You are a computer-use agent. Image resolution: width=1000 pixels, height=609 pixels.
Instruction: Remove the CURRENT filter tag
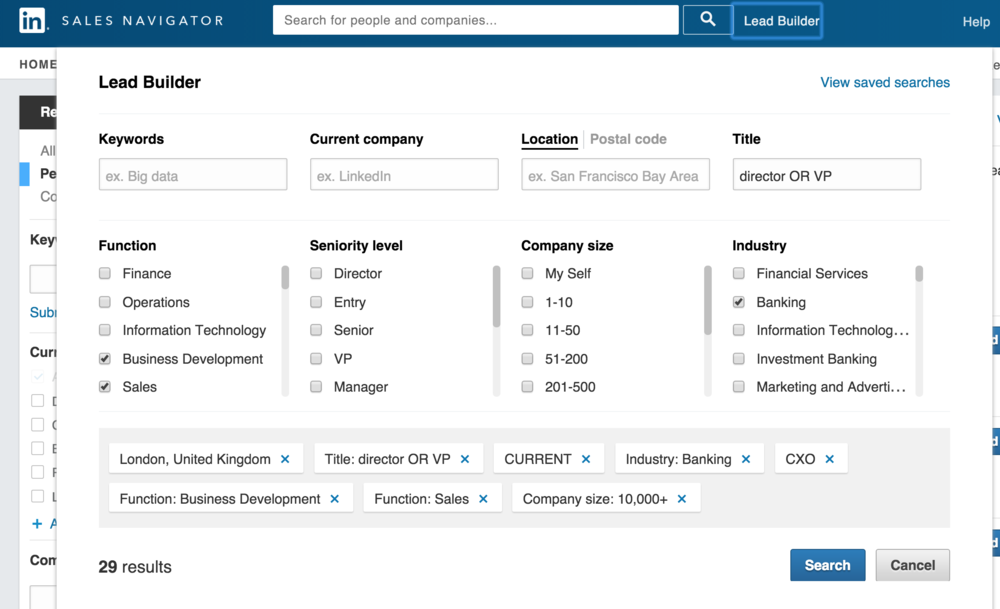point(586,459)
